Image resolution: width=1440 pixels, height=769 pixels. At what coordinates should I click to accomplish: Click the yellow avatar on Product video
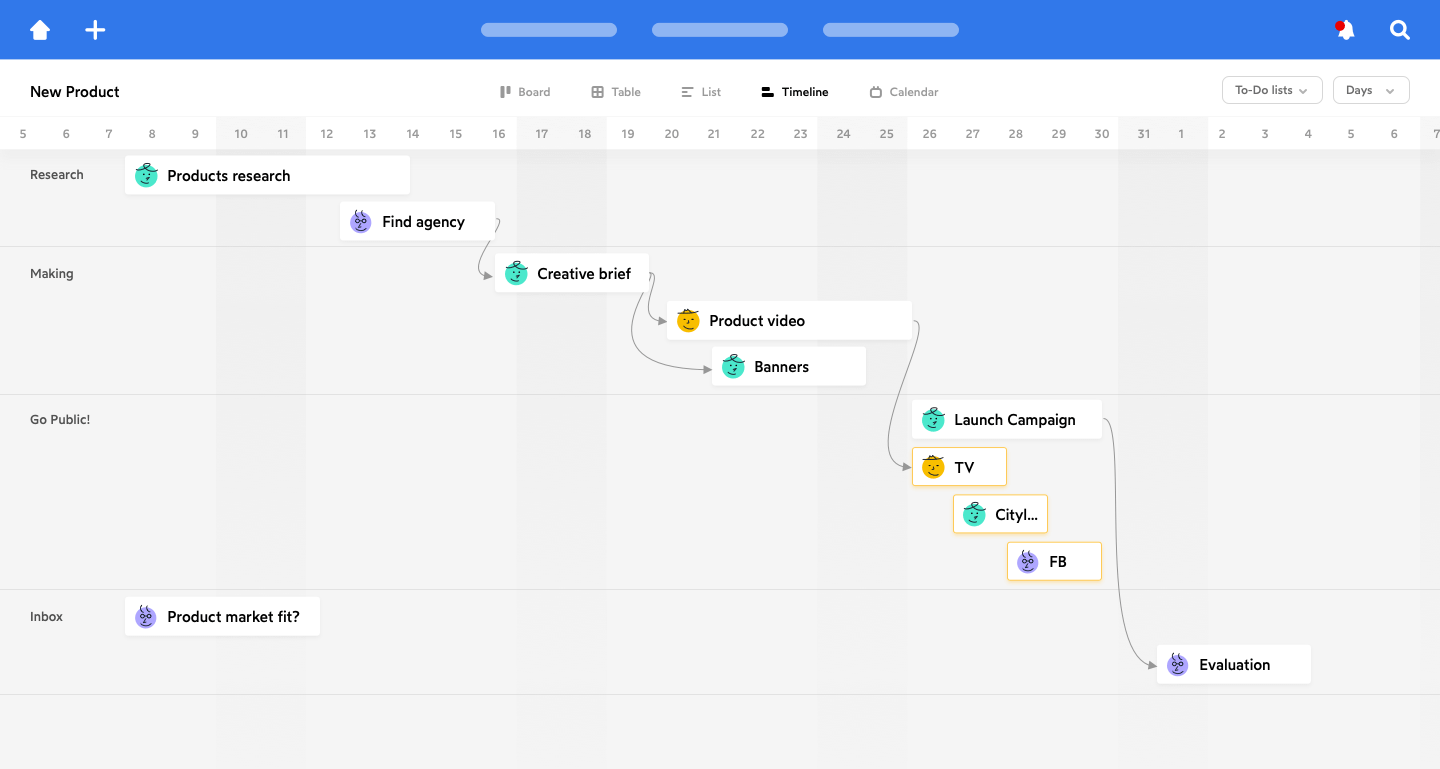tap(688, 321)
